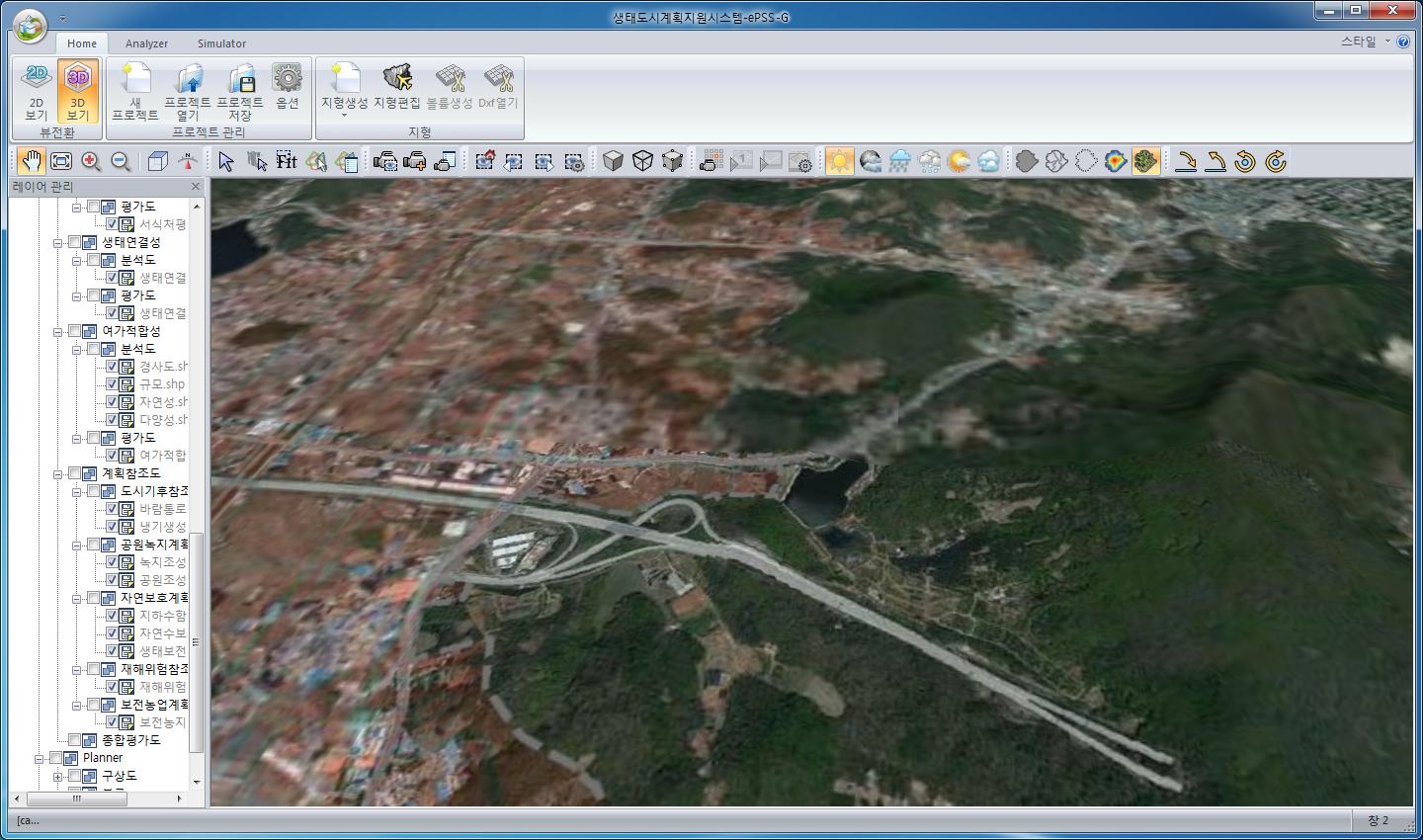The height and width of the screenshot is (840, 1423).
Task: Select the rainy cloud weather icon
Action: [900, 161]
